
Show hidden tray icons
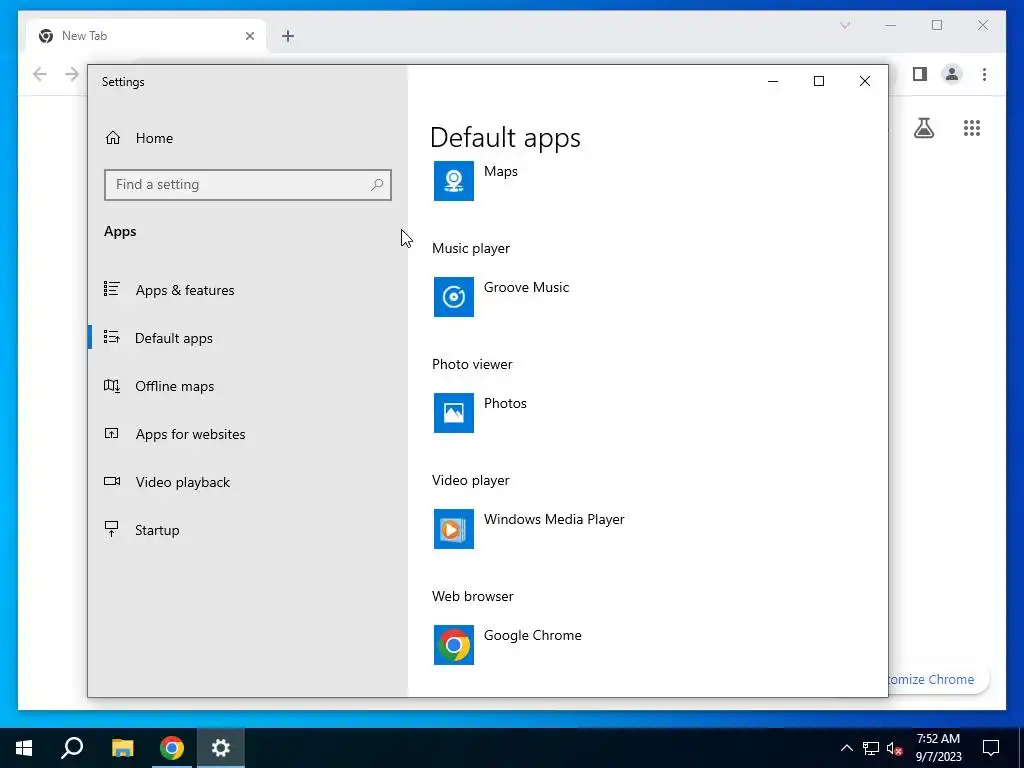pyautogui.click(x=846, y=748)
